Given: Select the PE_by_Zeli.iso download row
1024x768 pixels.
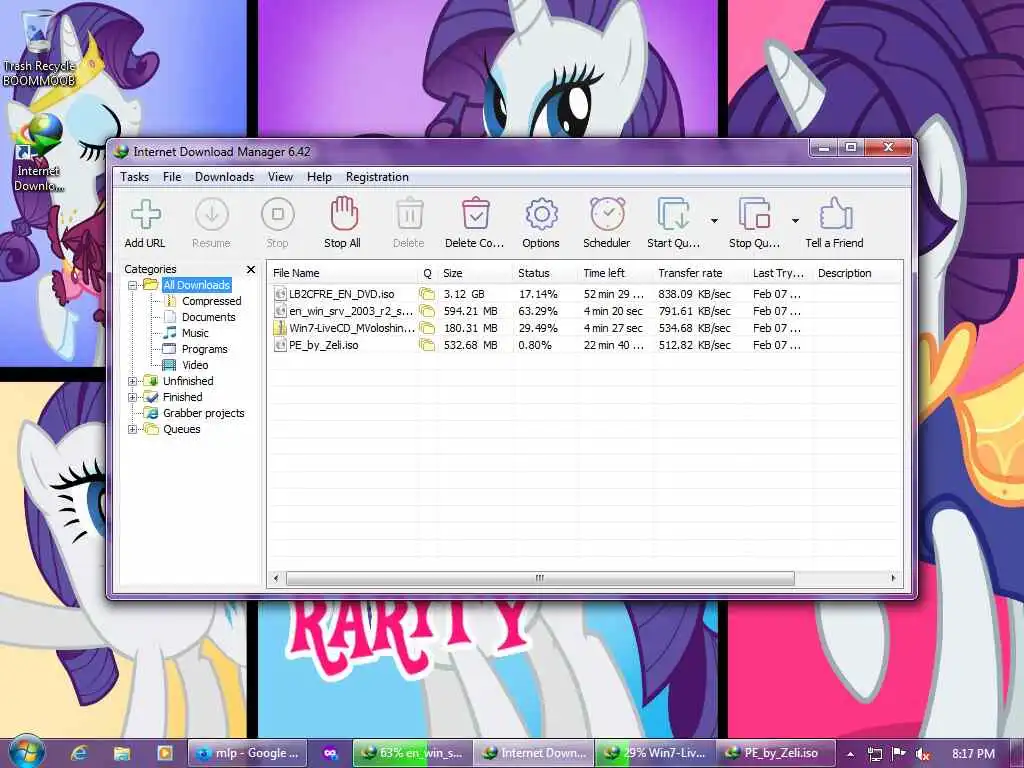Looking at the screenshot, I should pyautogui.click(x=586, y=345).
